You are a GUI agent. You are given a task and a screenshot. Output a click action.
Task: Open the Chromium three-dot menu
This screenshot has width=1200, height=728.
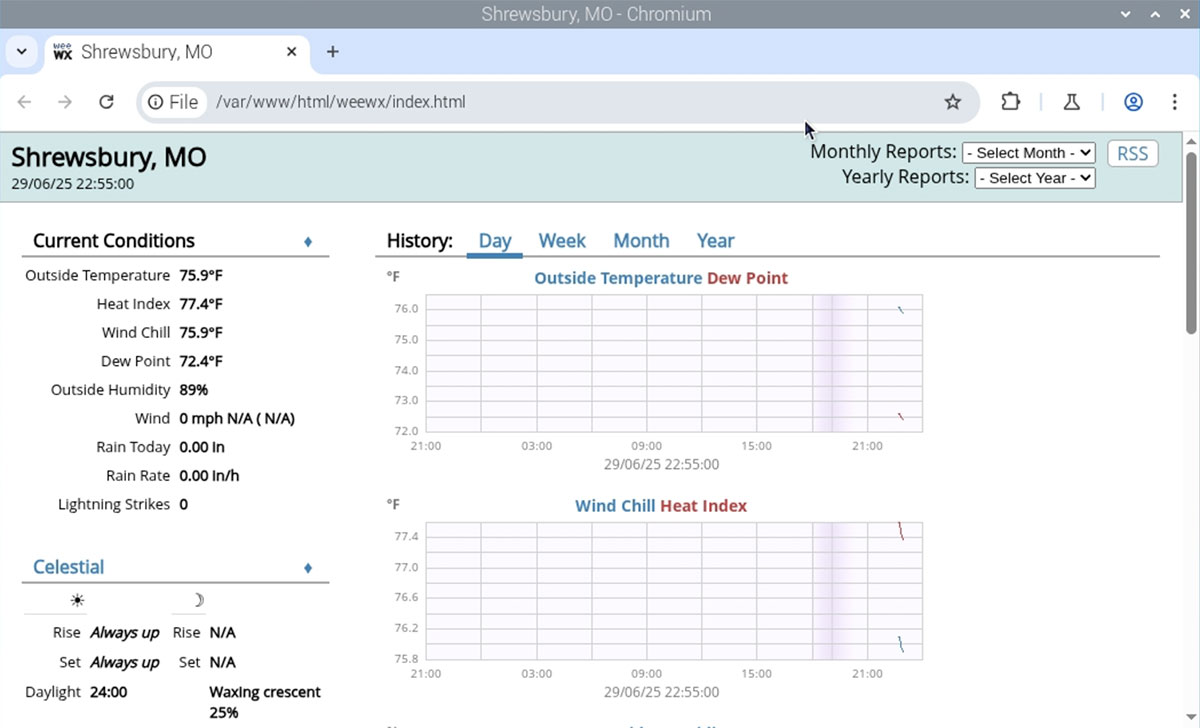[x=1174, y=102]
